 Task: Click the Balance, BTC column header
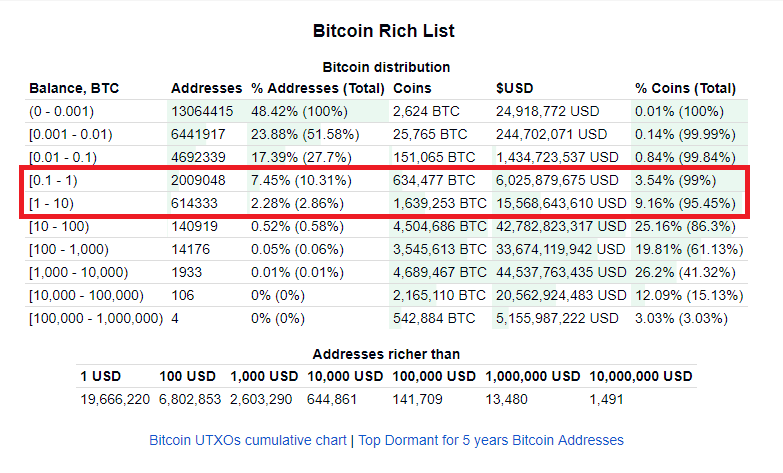74,88
